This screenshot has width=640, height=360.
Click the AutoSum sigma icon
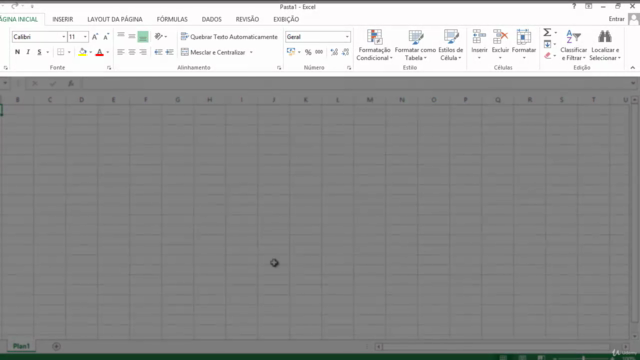pos(547,32)
